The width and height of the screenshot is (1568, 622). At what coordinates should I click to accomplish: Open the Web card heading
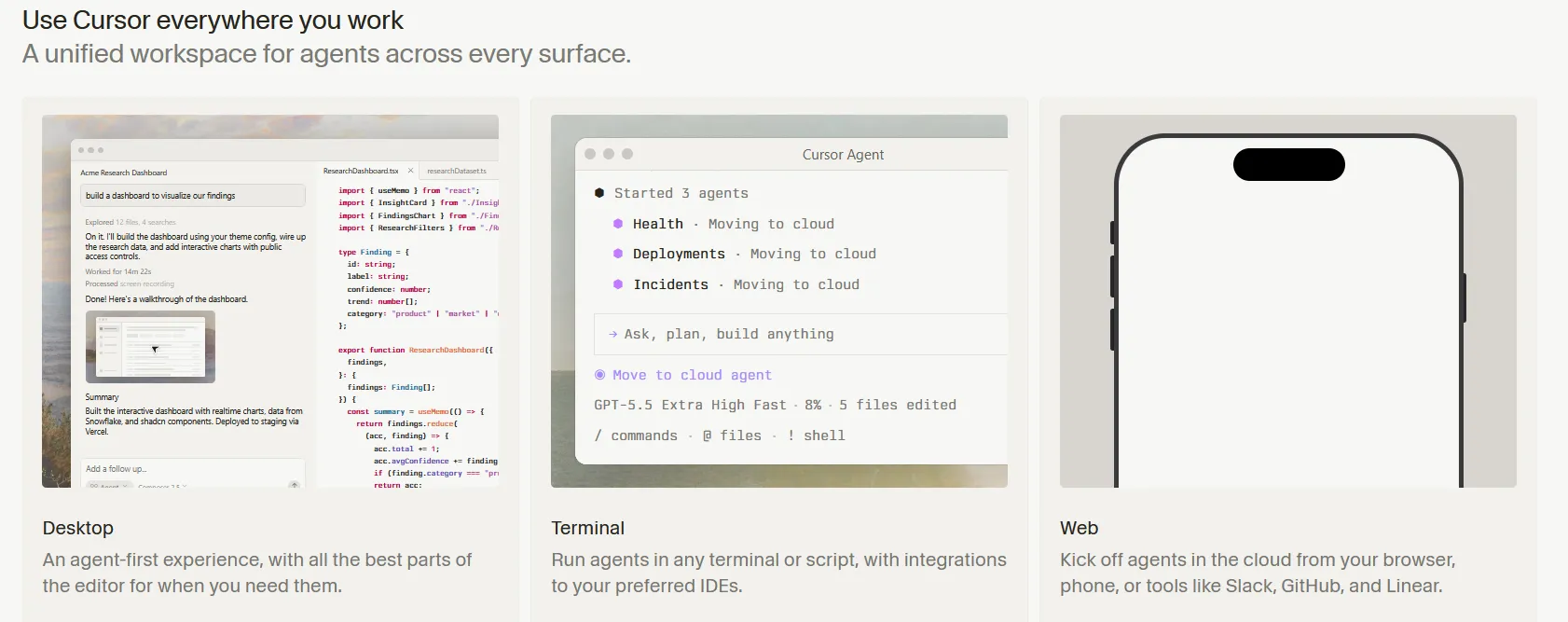coord(1080,528)
